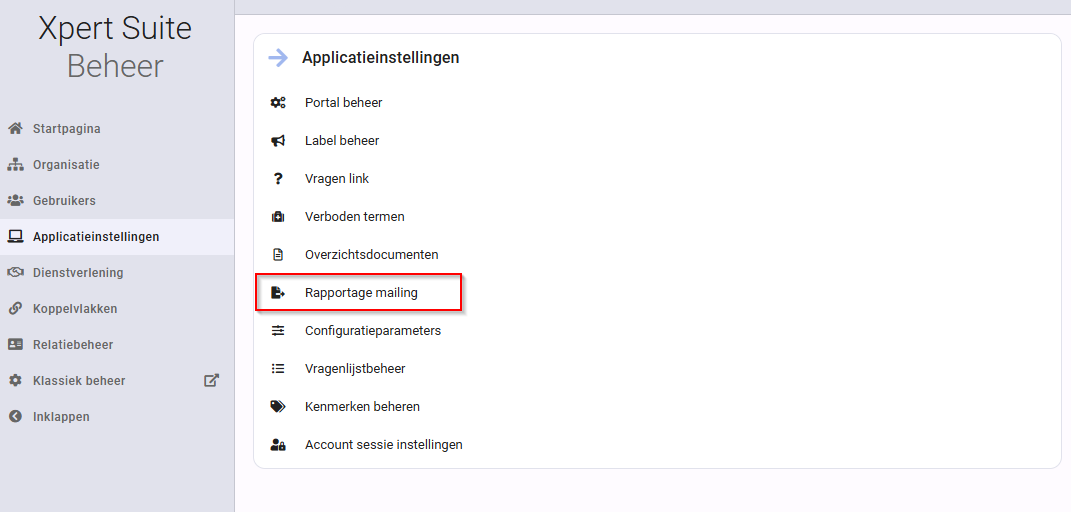Click the Kenmerken beheren tags icon

tap(278, 407)
